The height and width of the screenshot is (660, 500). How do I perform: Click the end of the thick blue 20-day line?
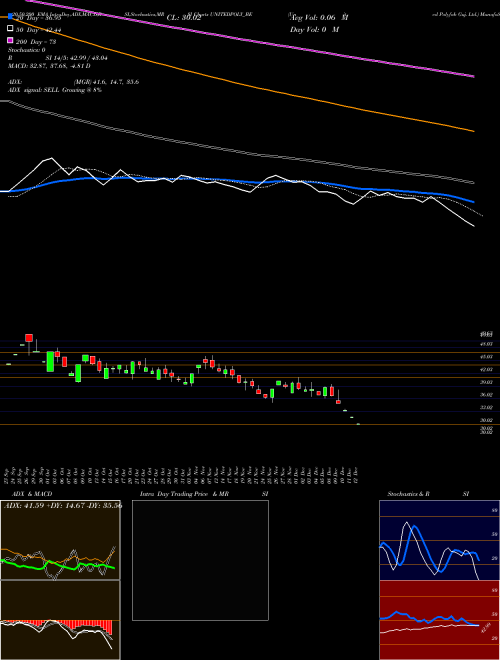[474, 202]
